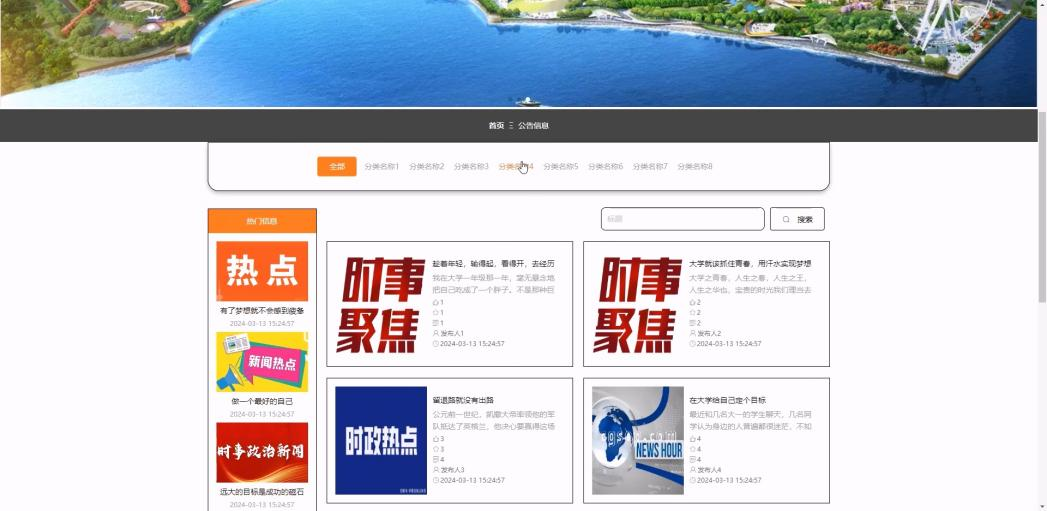Switch to the 分类名称2 category
The image size is (1047, 511).
click(x=427, y=166)
